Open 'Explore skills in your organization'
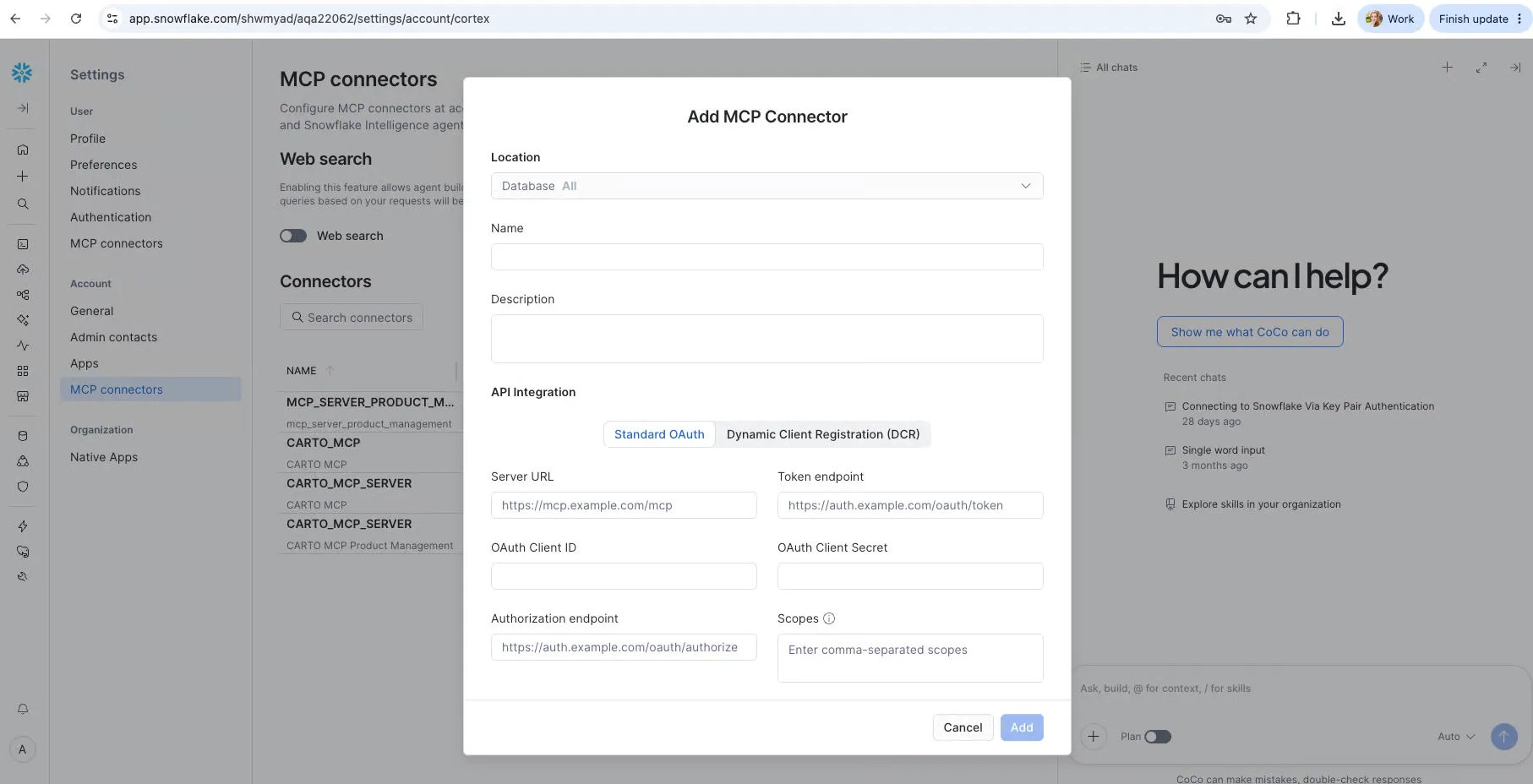The height and width of the screenshot is (784, 1533). pos(1252,504)
